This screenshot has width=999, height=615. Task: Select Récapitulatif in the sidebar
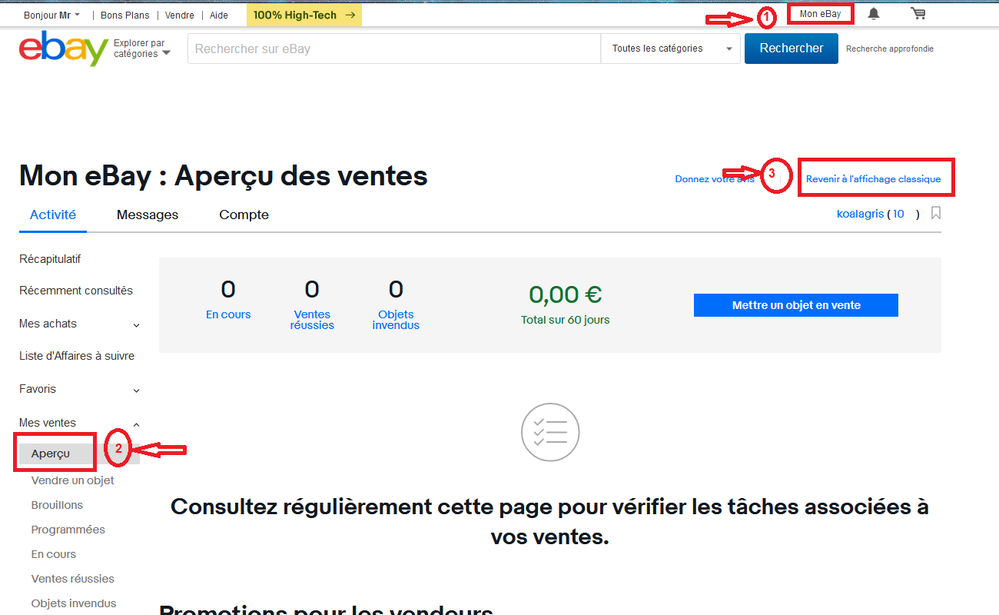50,259
